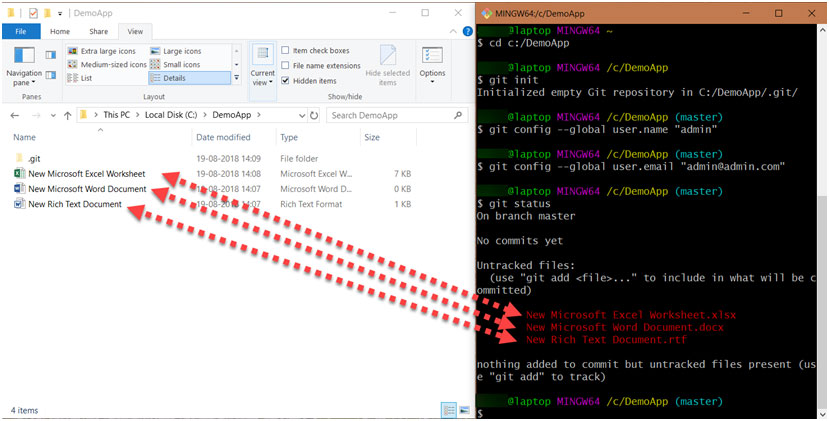Select Extra large icons layout
829x421 pixels.
pyautogui.click(x=105, y=51)
